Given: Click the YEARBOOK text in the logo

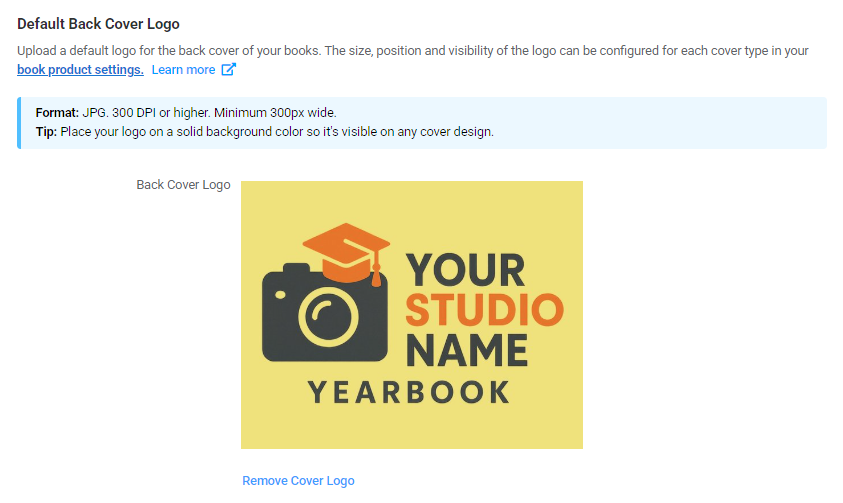Looking at the screenshot, I should 409,392.
